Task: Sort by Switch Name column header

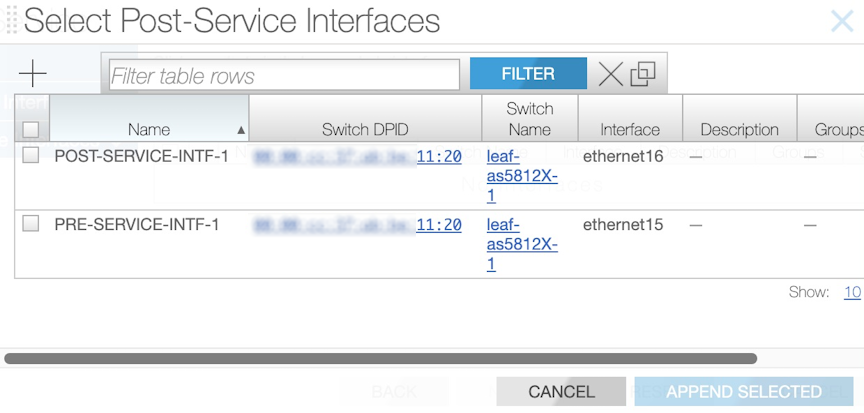Action: click(530, 118)
